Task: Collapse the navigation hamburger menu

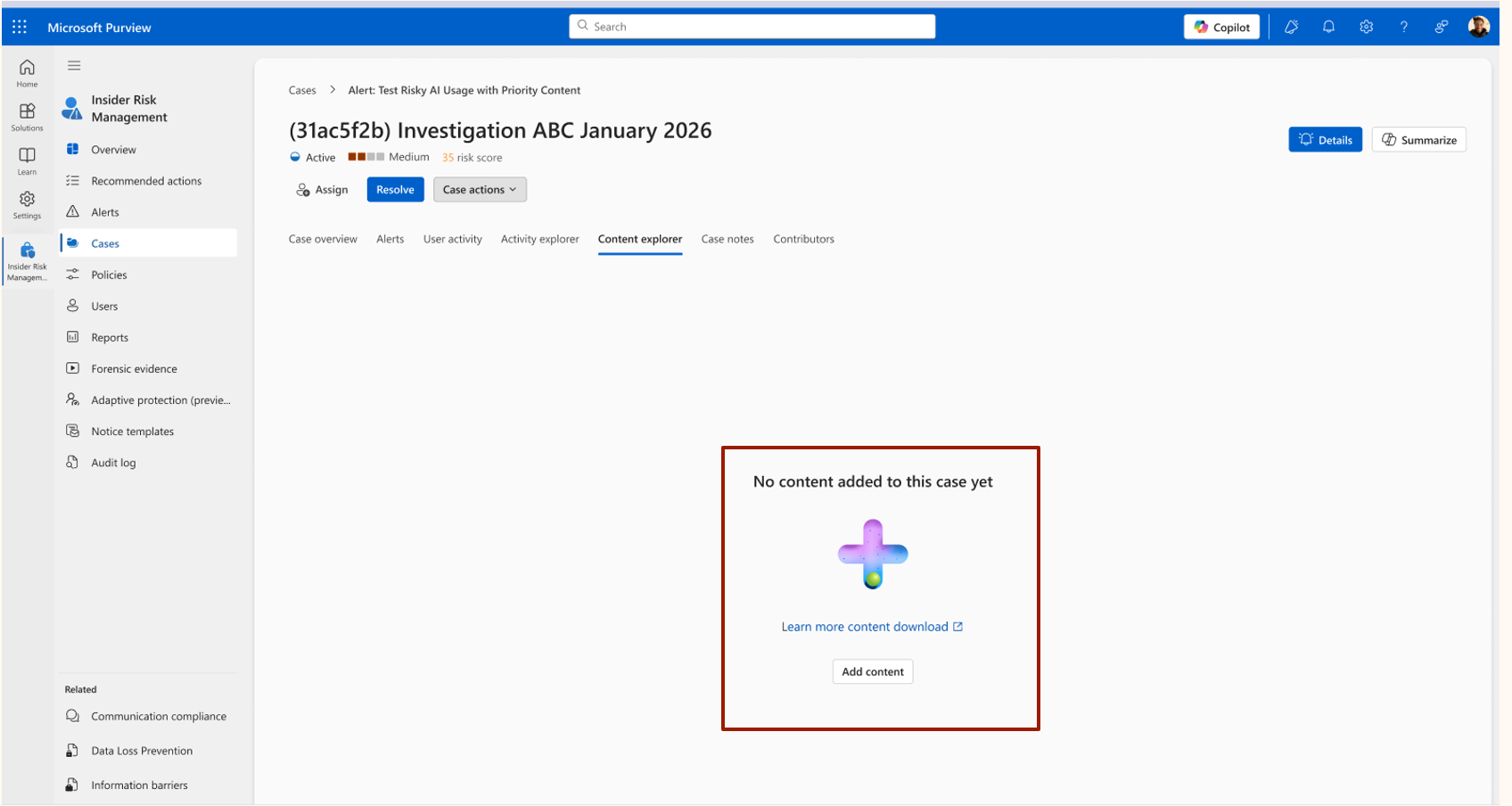Action: coord(74,65)
